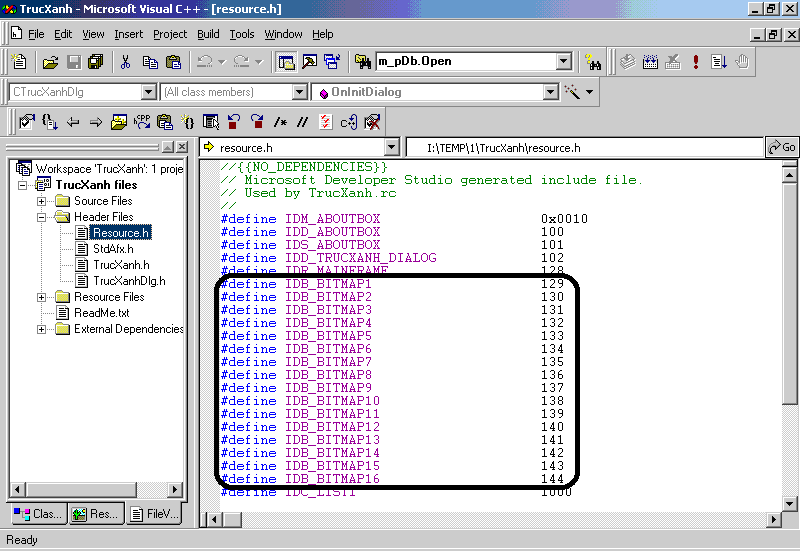Select TrucXanhDlg.h in the file tree
Viewport: 800px width, 551px height.
(x=129, y=281)
